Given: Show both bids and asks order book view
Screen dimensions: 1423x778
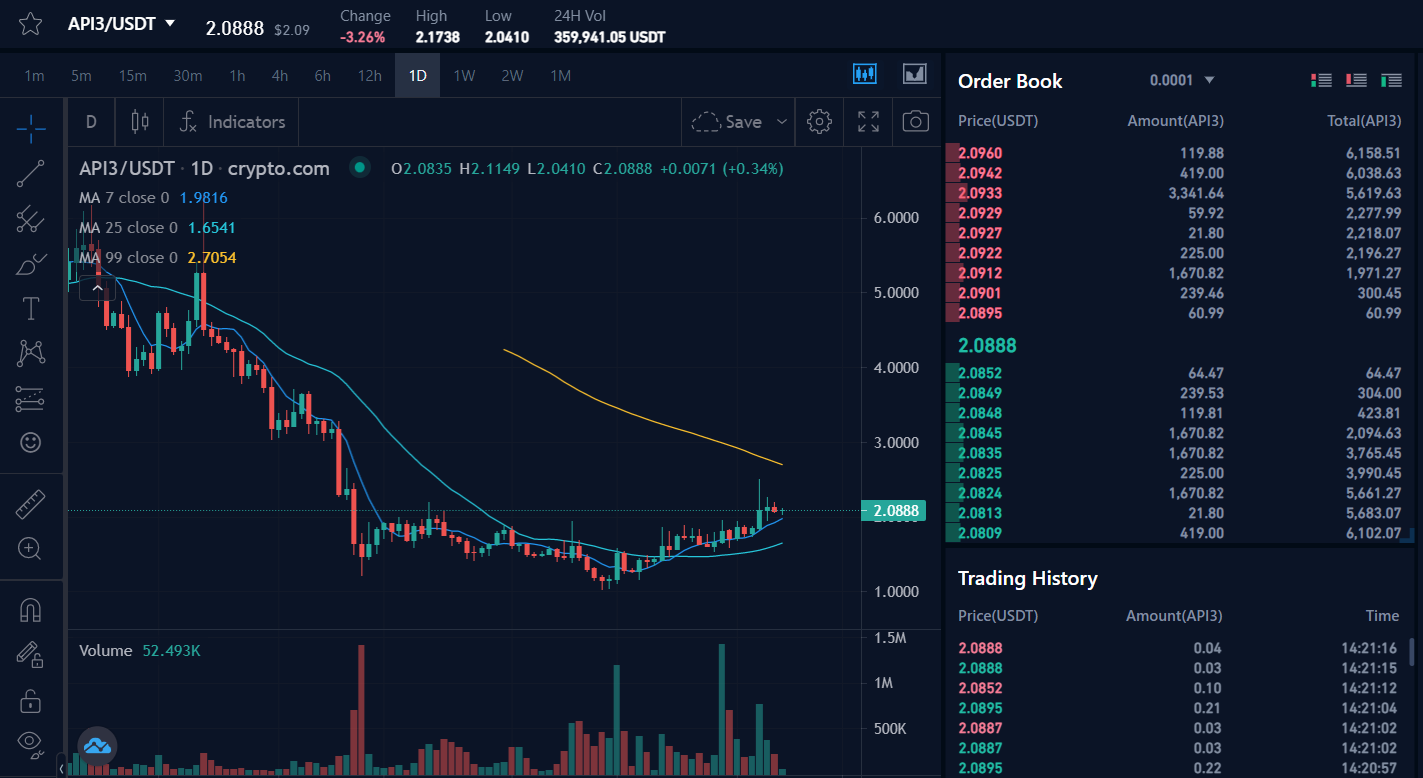Looking at the screenshot, I should tap(1321, 80).
